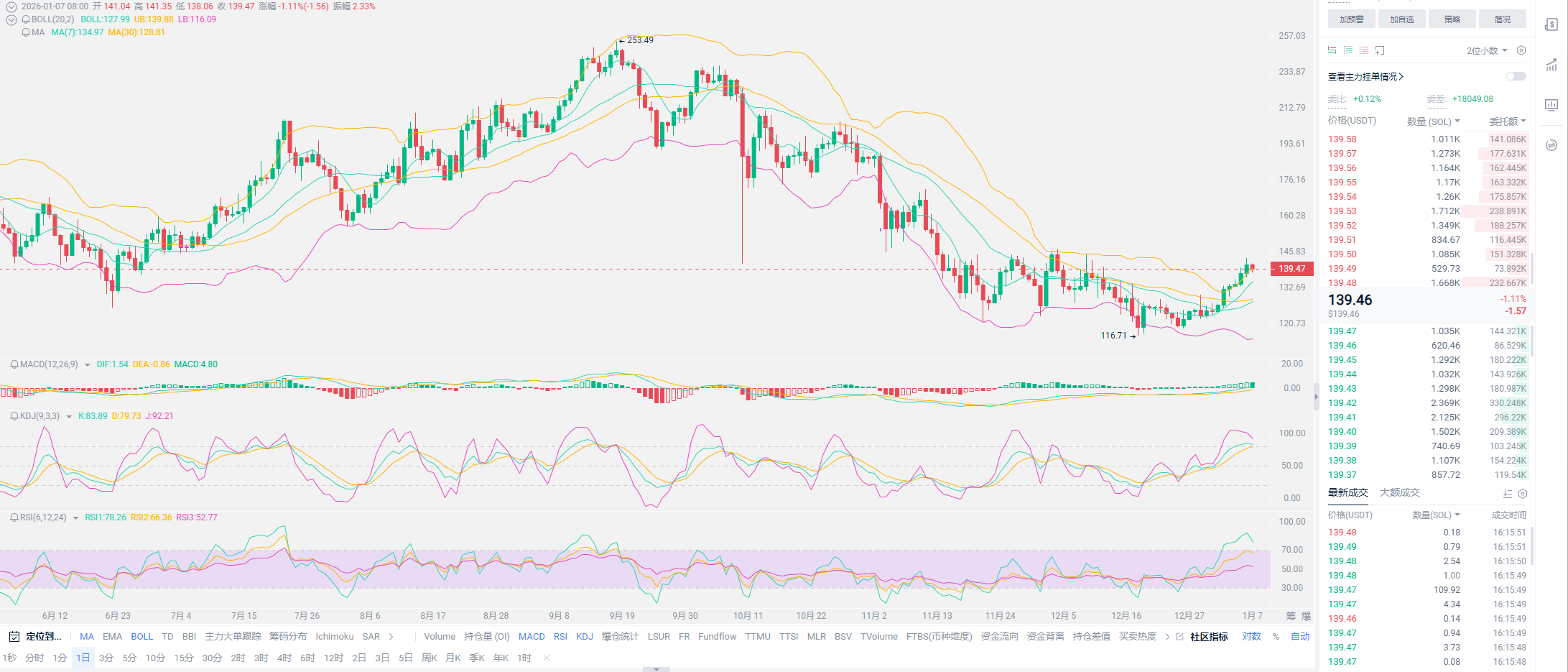This screenshot has width=1568, height=672.
Task: Click the 加预警 button
Action: [x=1351, y=19]
